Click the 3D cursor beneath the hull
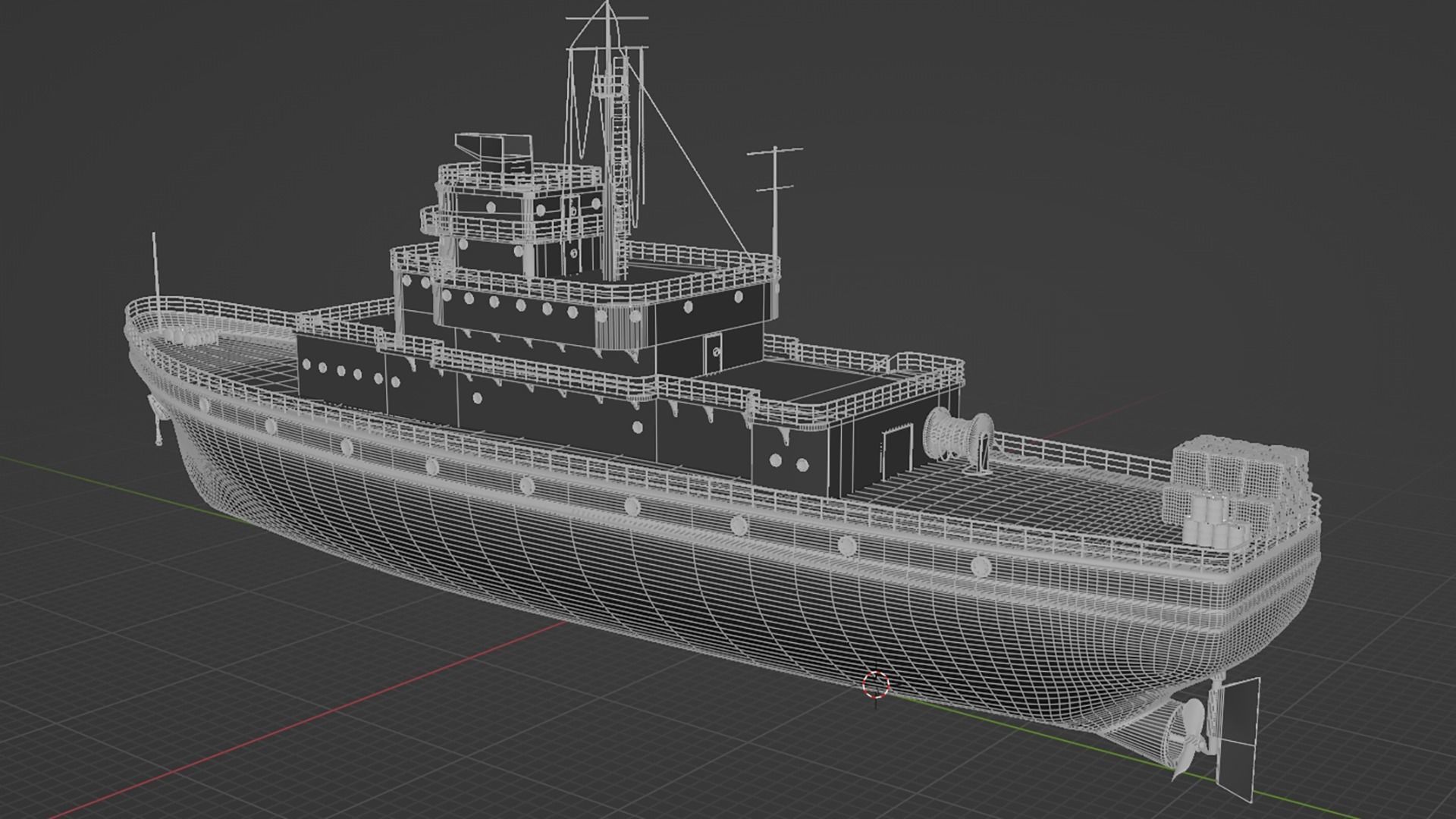Image resolution: width=1456 pixels, height=819 pixels. (x=876, y=684)
